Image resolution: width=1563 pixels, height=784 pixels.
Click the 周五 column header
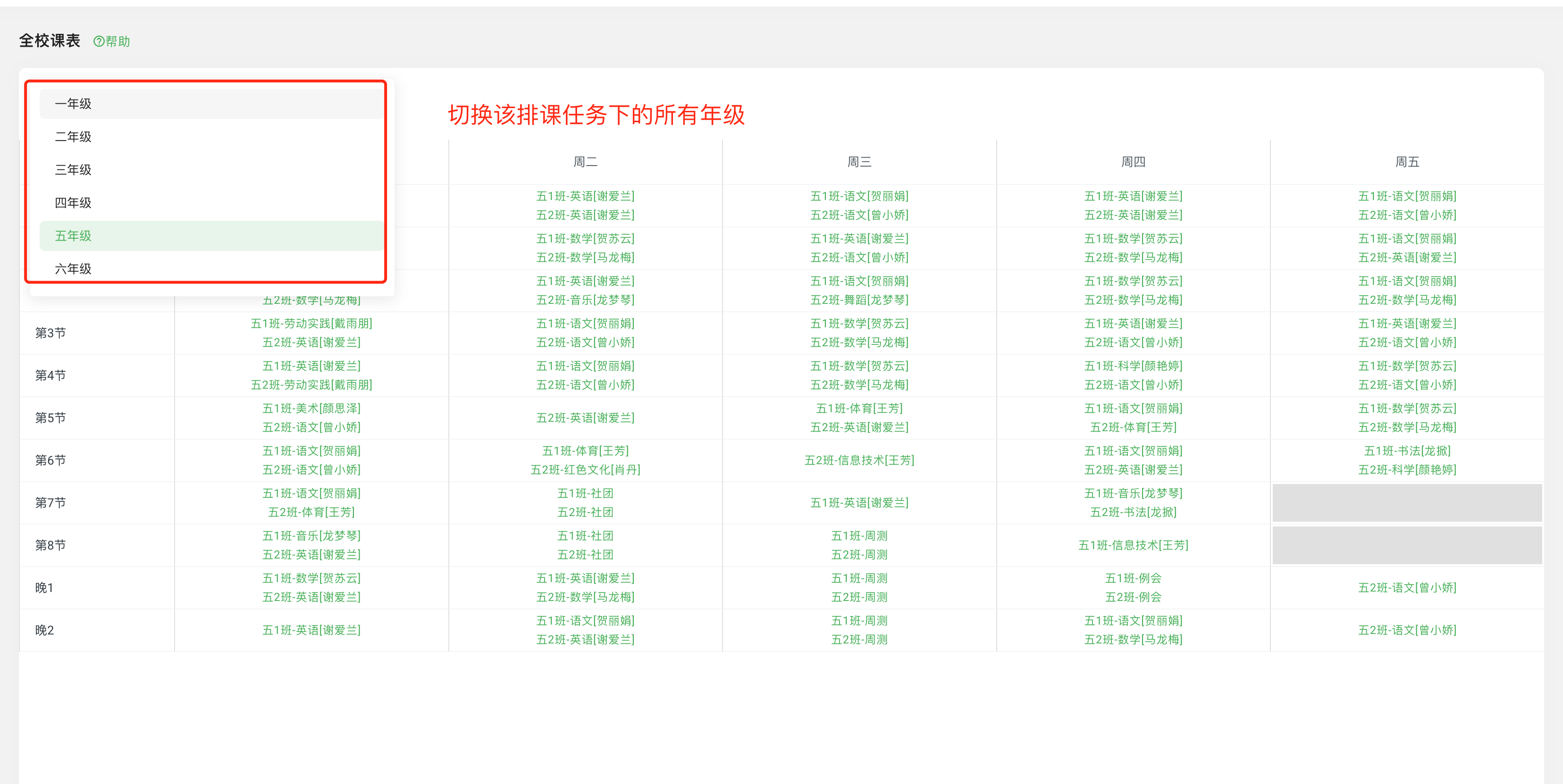[1406, 161]
